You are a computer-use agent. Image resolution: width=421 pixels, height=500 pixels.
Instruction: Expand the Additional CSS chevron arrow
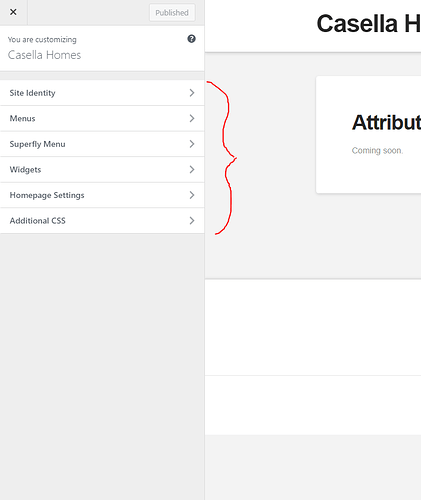tap(192, 221)
